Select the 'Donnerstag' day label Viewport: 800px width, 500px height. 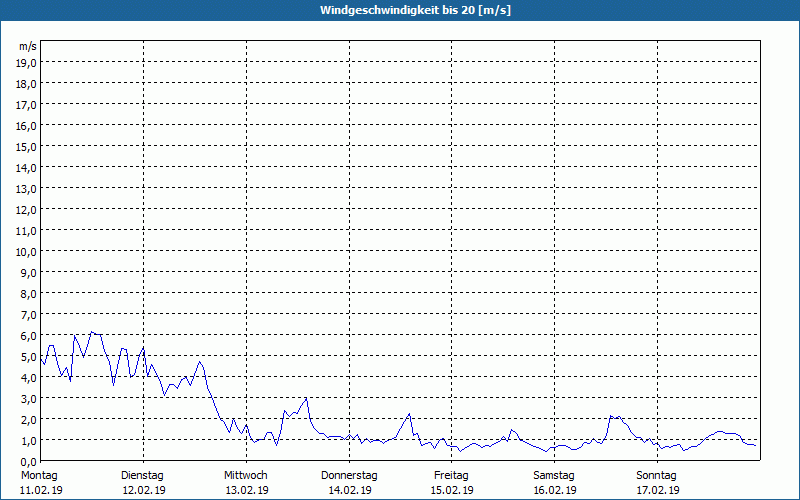pyautogui.click(x=349, y=476)
